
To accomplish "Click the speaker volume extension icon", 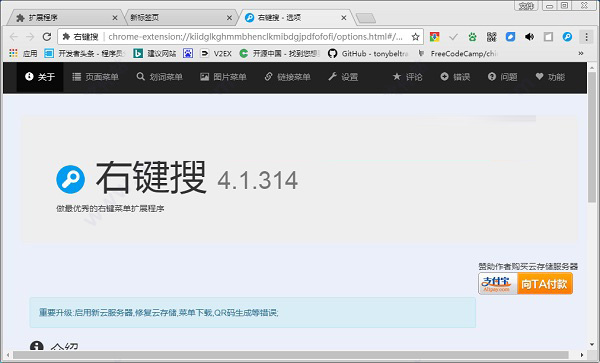I will point(529,37).
